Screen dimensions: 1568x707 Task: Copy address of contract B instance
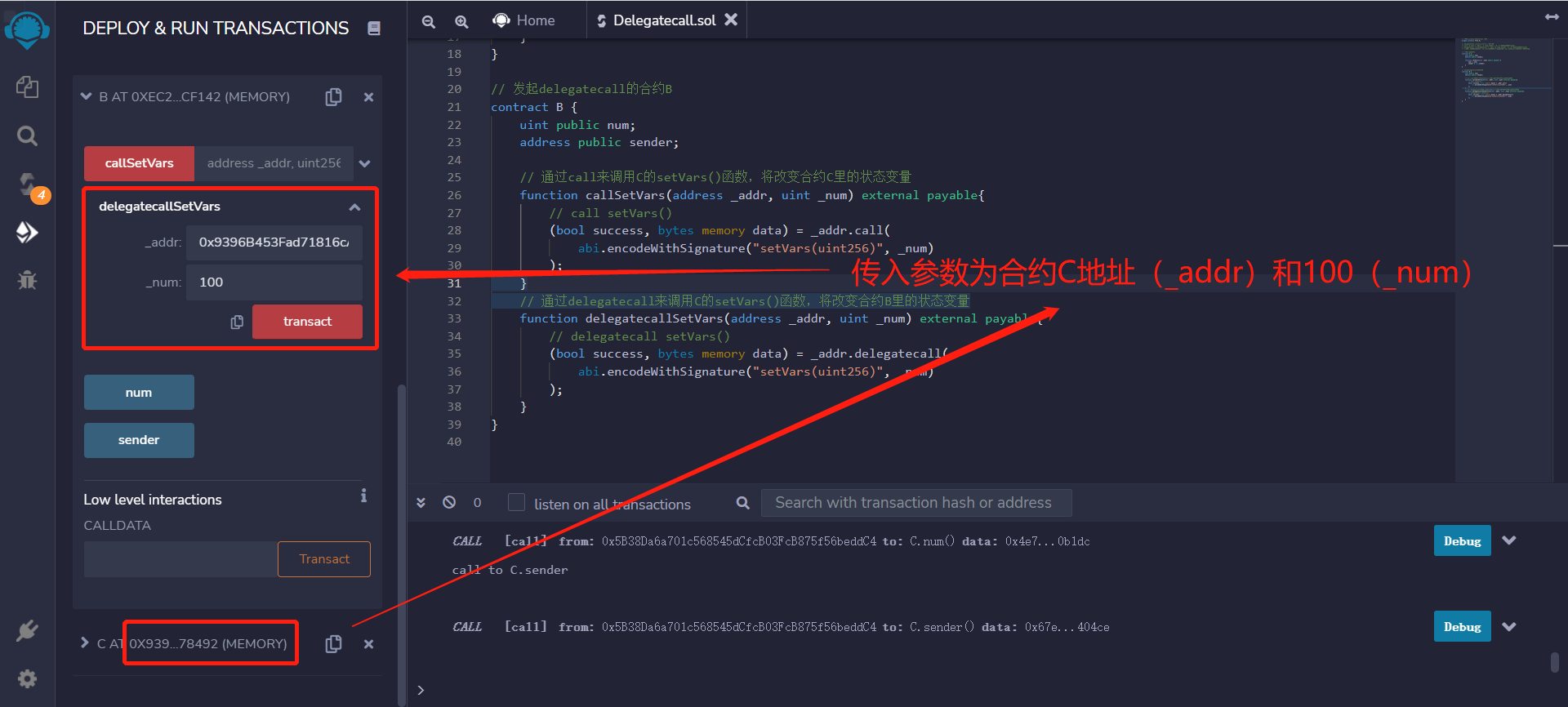click(x=333, y=96)
